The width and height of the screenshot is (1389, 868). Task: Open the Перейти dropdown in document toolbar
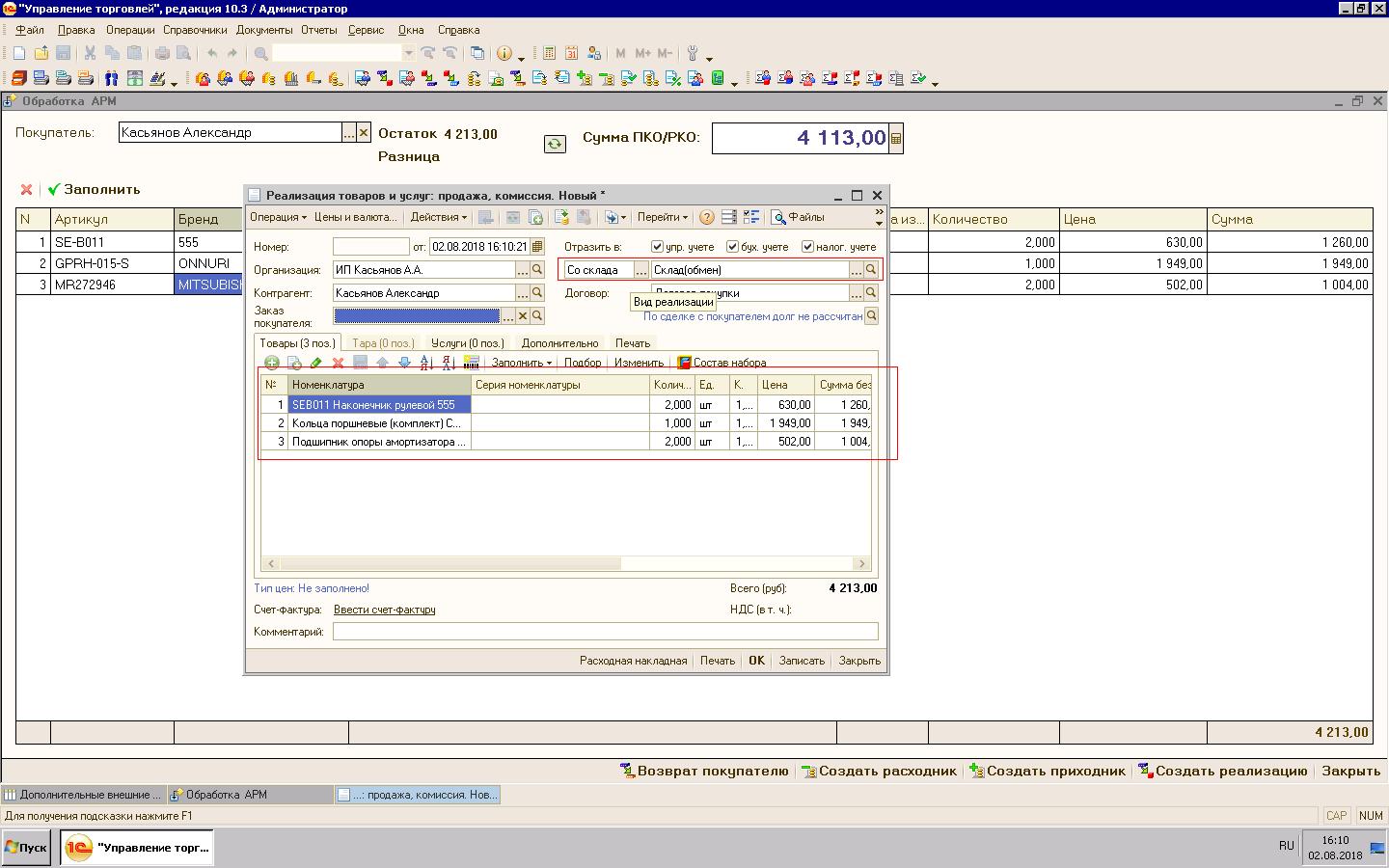tap(662, 218)
